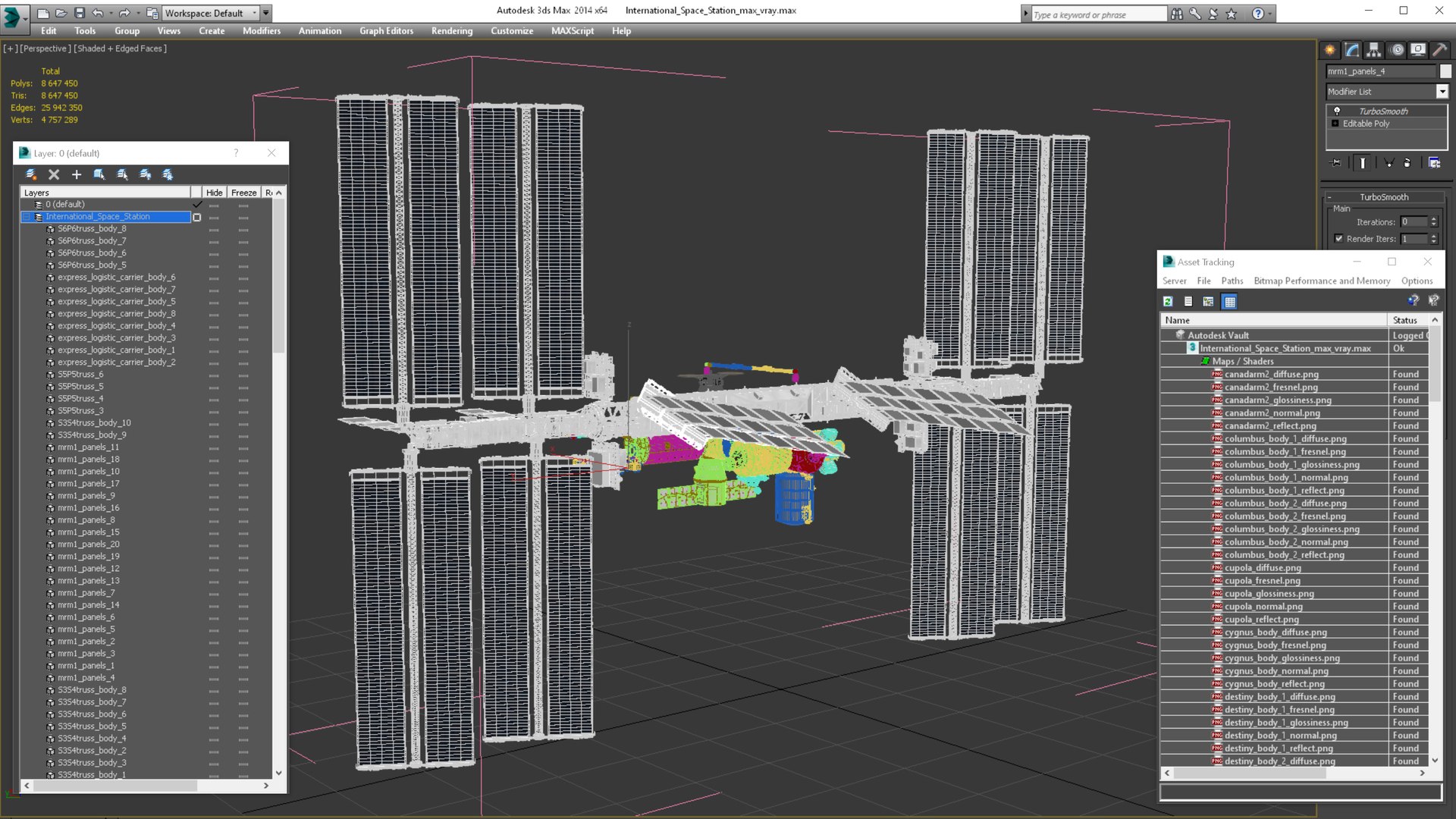The width and height of the screenshot is (1456, 819).
Task: Switch to the Utilities hammer tab
Action: [x=1440, y=50]
